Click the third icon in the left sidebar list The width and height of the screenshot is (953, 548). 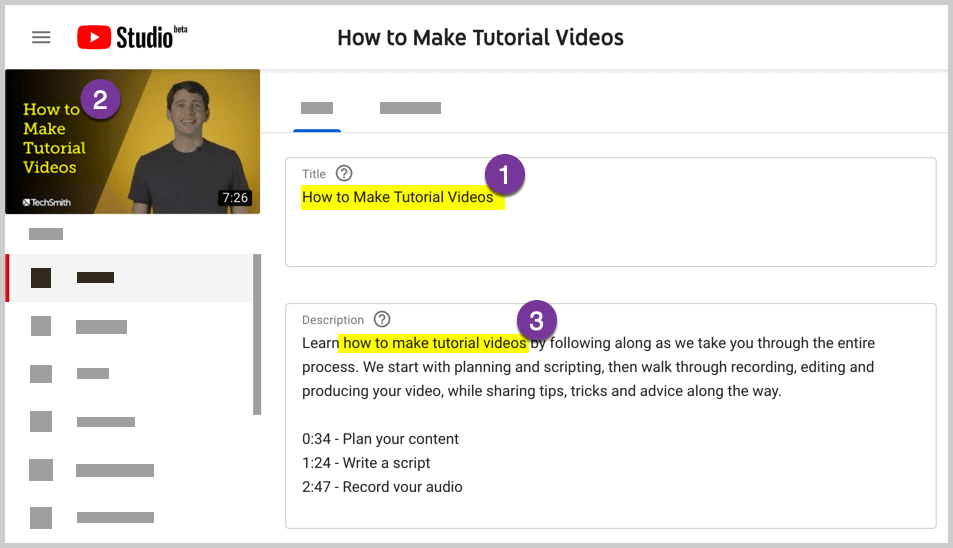pyautogui.click(x=41, y=374)
